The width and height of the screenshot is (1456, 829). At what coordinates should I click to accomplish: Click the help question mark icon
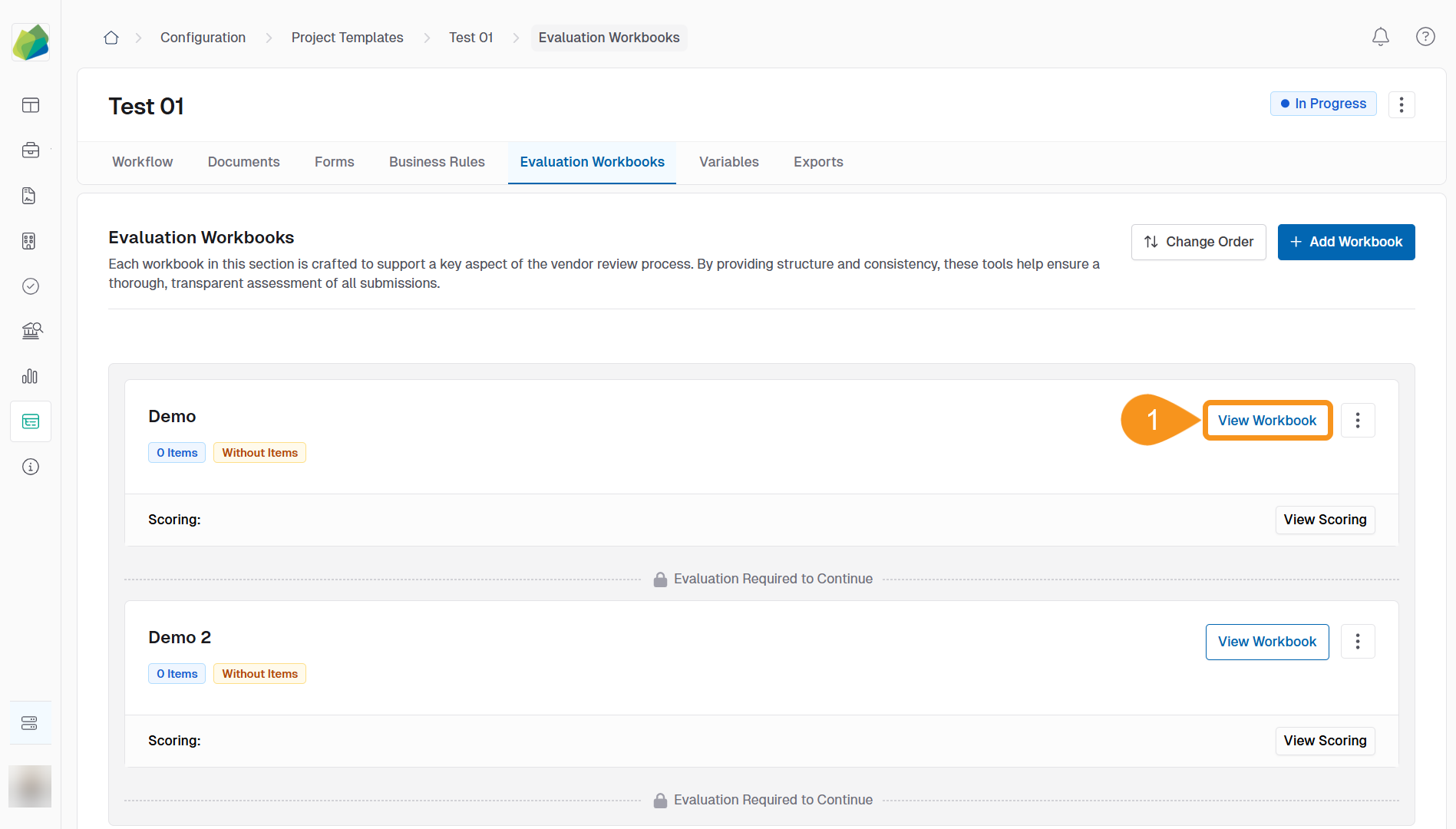click(1425, 37)
